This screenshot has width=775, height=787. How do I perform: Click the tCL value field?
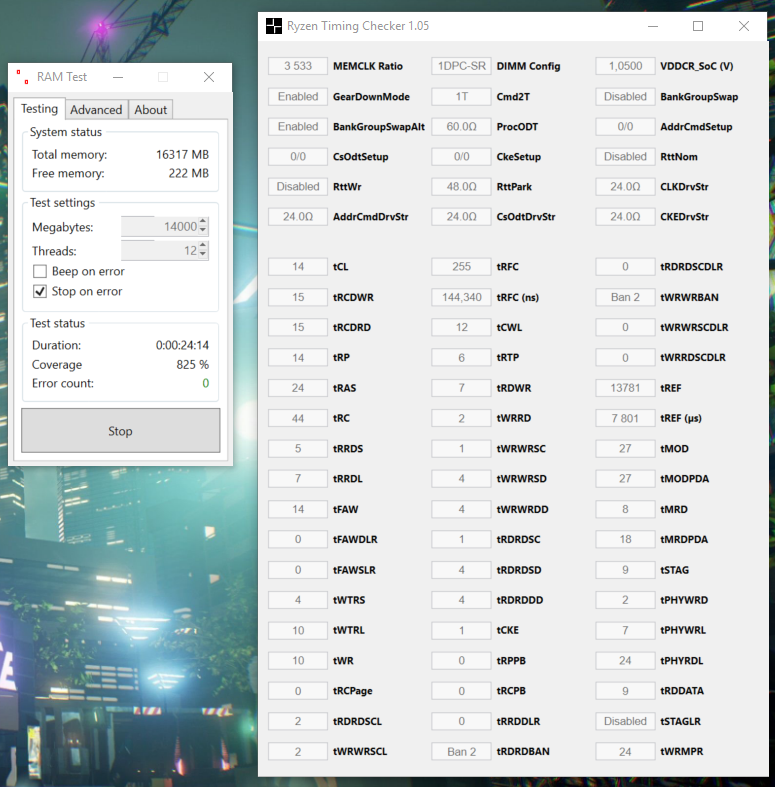pos(298,267)
